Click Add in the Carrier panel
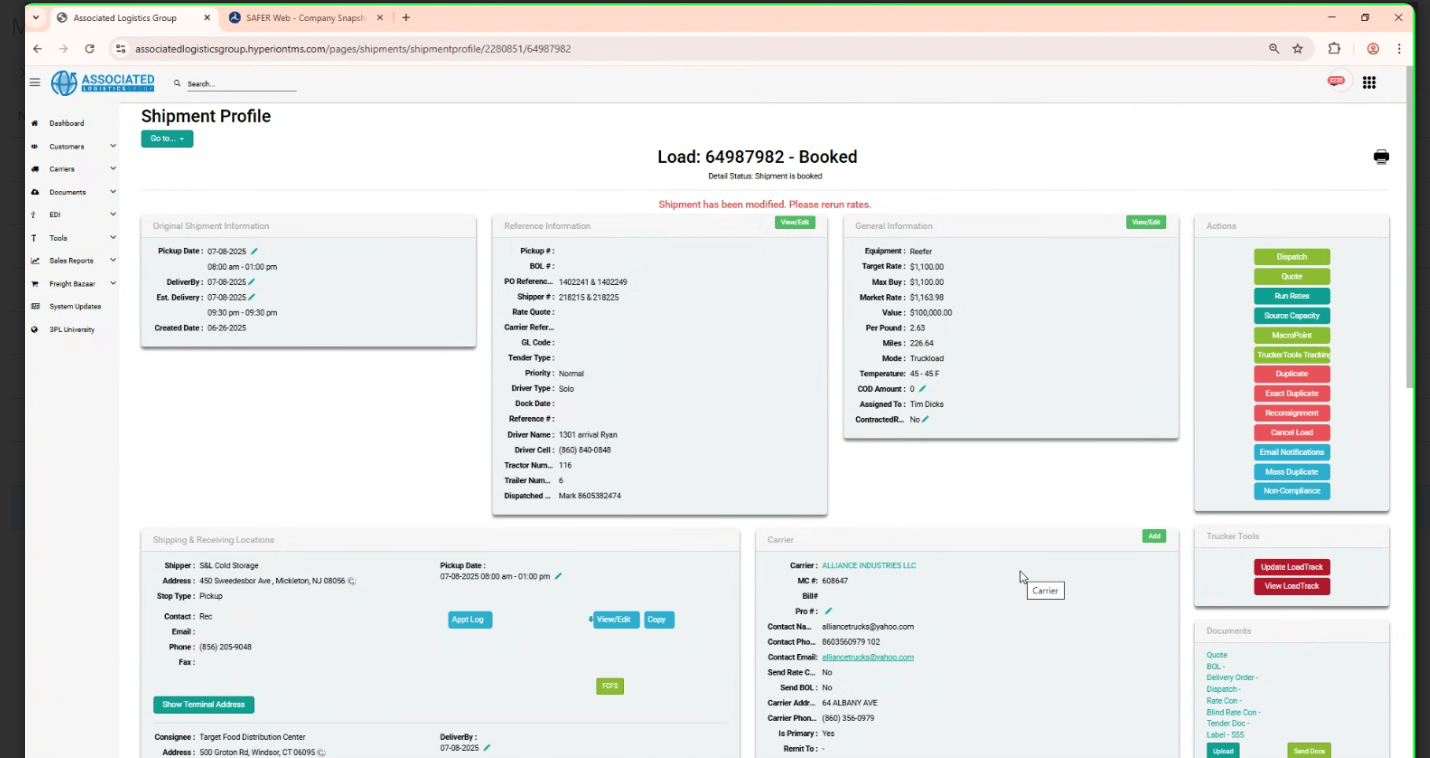The image size is (1430, 758). 1154,536
